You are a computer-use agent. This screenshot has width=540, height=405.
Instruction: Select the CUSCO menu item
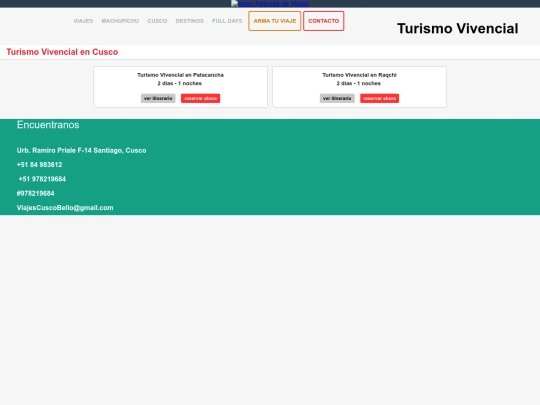pyautogui.click(x=157, y=21)
